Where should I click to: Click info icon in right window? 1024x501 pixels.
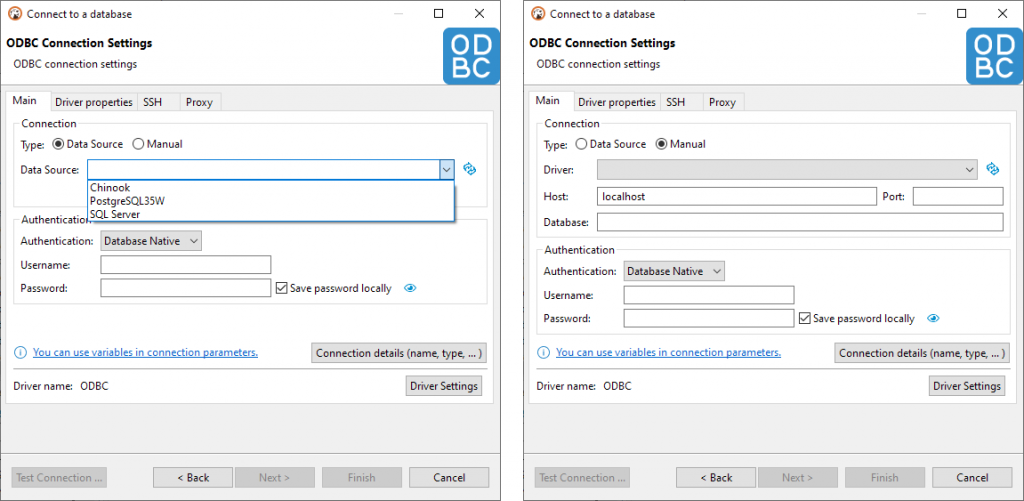[x=543, y=353]
